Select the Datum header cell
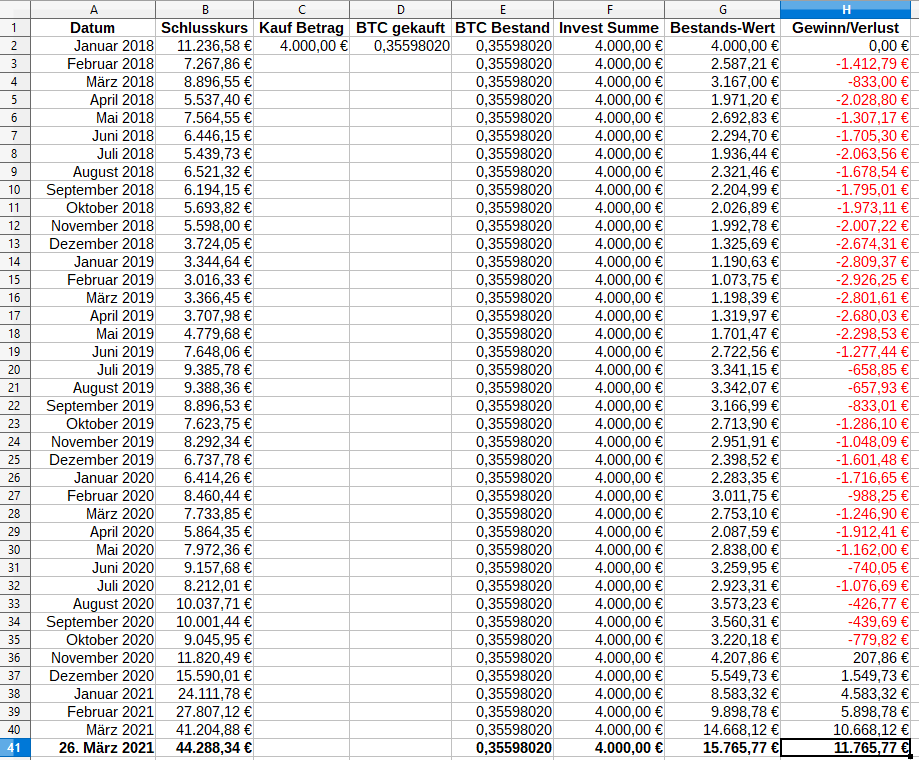The width and height of the screenshot is (919, 760). click(x=93, y=28)
